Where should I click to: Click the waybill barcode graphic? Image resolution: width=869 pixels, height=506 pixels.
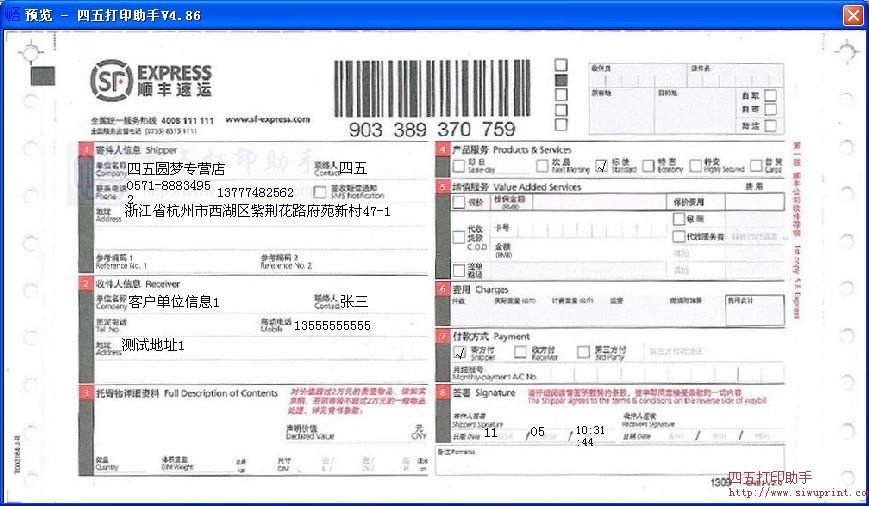[x=432, y=88]
